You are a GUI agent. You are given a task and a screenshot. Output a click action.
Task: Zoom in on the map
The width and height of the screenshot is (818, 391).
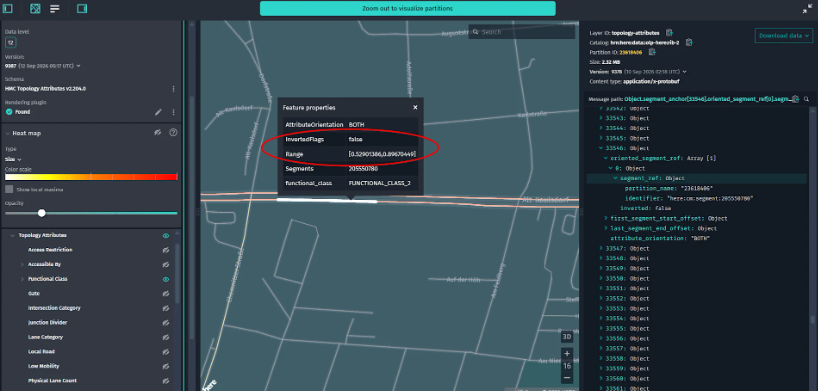567,354
